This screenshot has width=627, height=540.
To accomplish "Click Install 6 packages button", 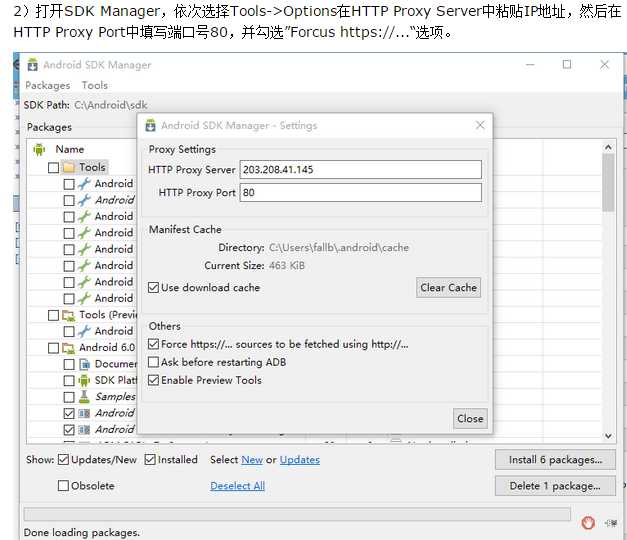I will (x=555, y=460).
